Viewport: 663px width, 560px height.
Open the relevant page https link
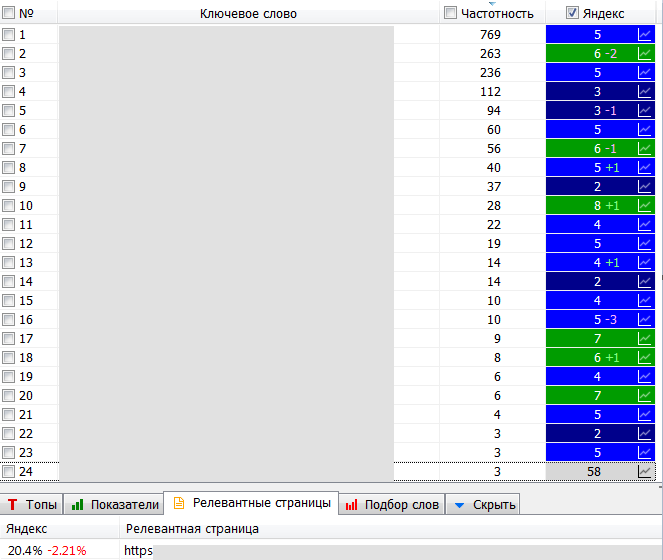coord(138,550)
